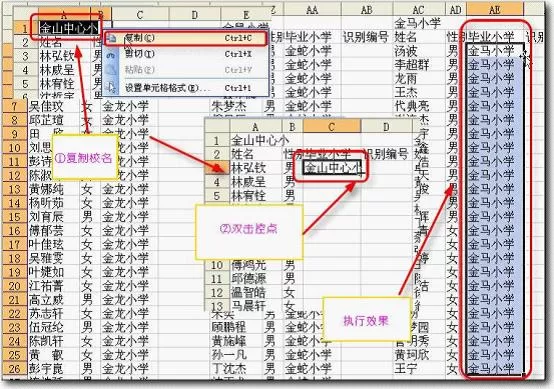Select column AB header
This screenshot has height=389, width=554.
tap(367, 9)
